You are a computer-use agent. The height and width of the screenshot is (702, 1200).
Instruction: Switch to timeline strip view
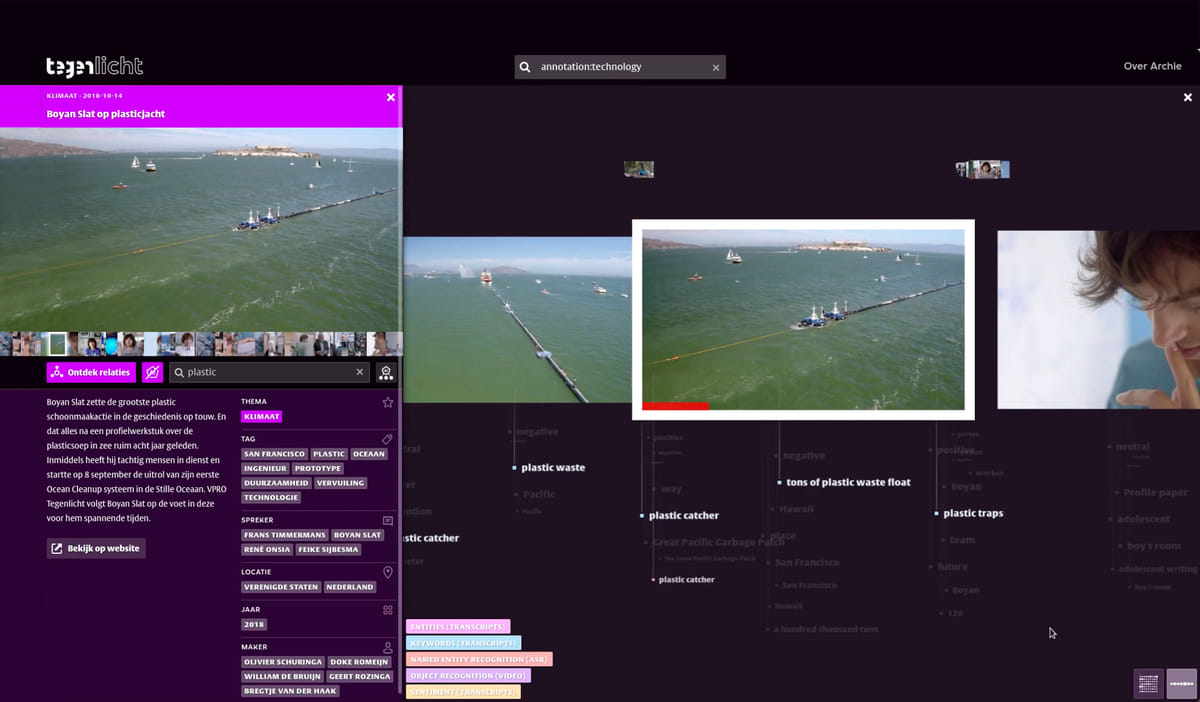tap(1181, 683)
